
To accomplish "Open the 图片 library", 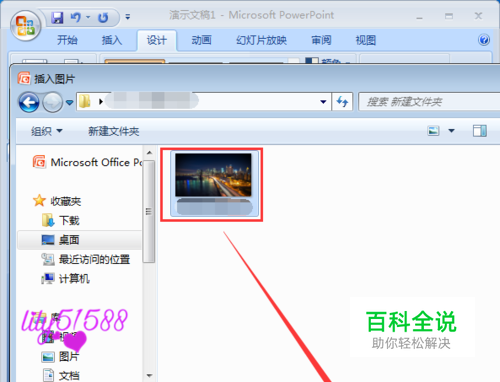I will [61, 356].
